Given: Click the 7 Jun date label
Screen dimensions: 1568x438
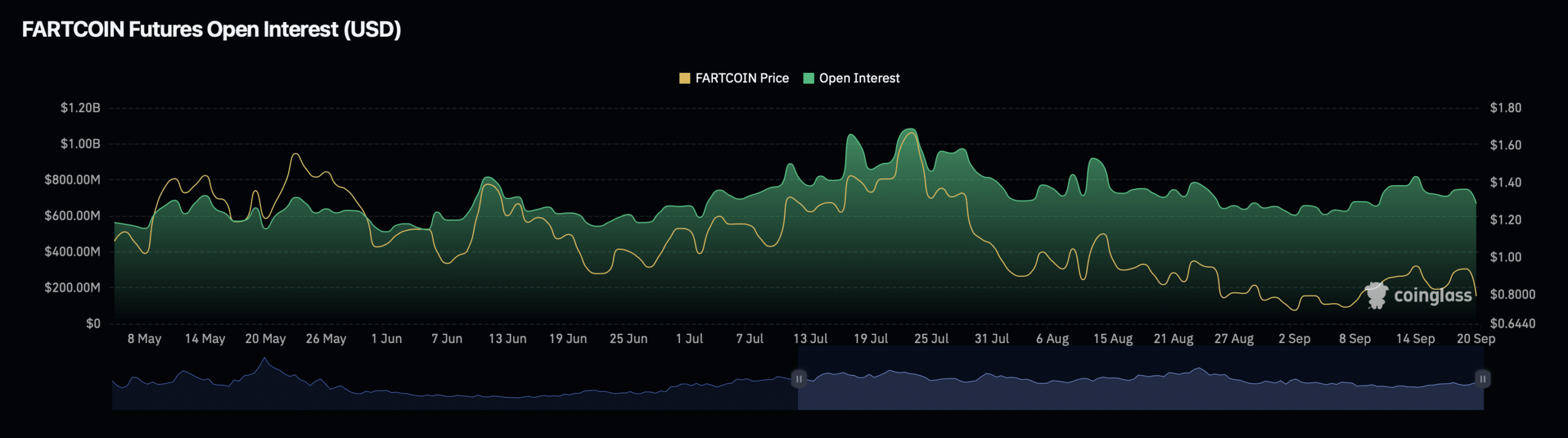Looking at the screenshot, I should [447, 339].
